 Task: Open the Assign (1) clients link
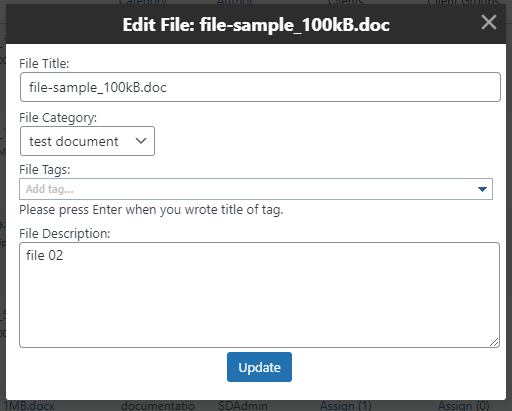point(346,406)
